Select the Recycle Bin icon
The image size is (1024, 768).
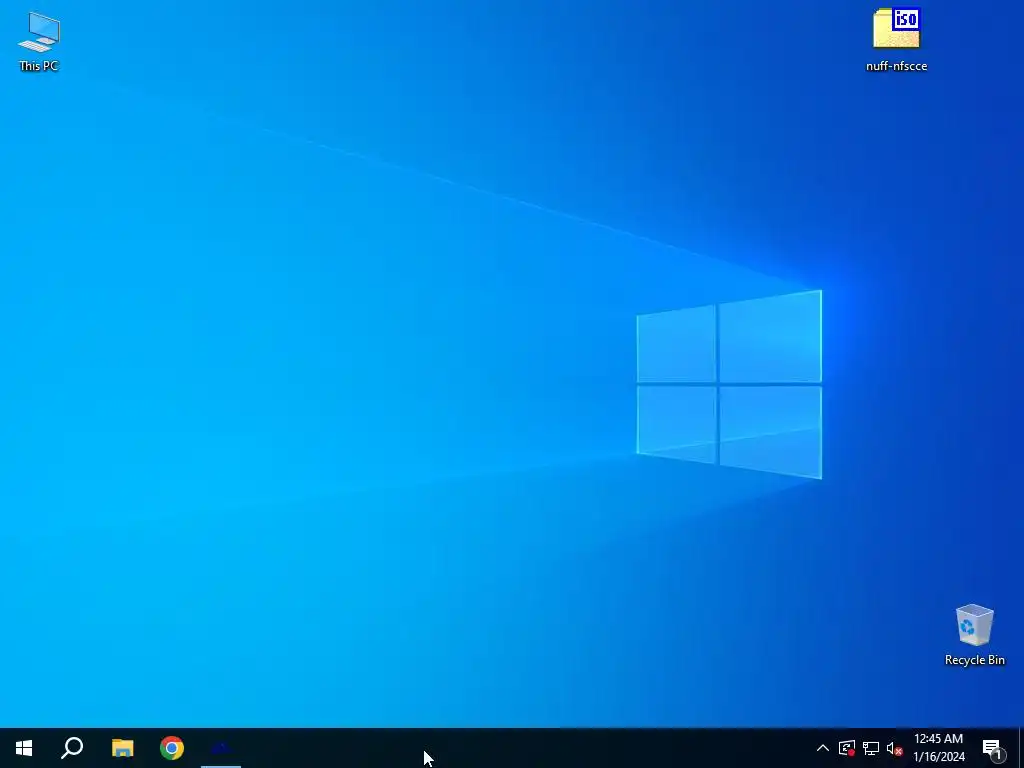click(x=974, y=634)
